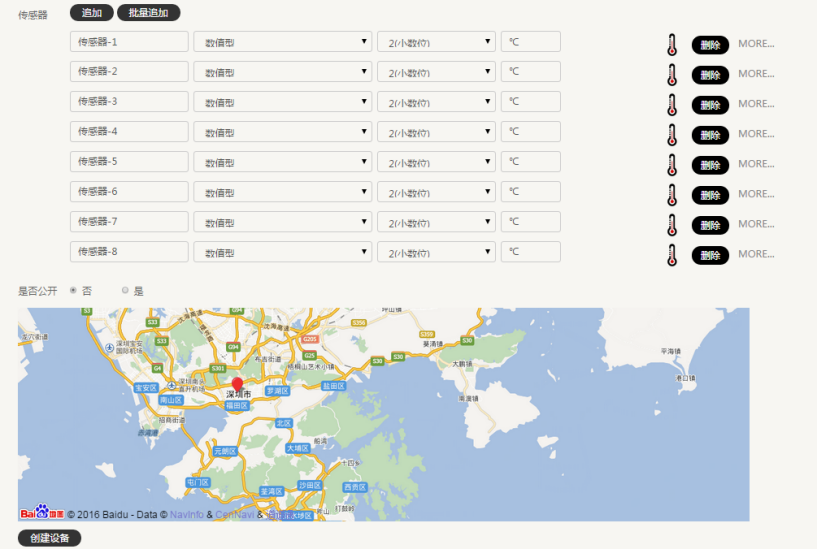Click the 传感器-6 name input field
The width and height of the screenshot is (817, 549).
129,192
